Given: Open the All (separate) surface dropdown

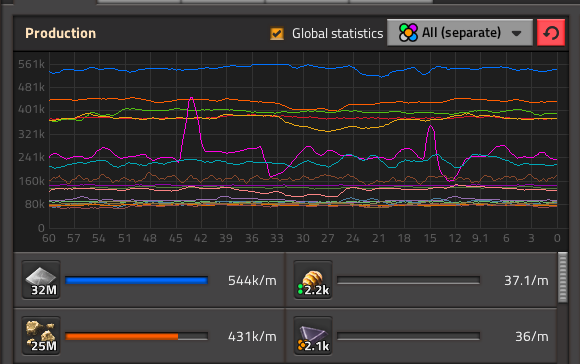Looking at the screenshot, I should [460, 33].
